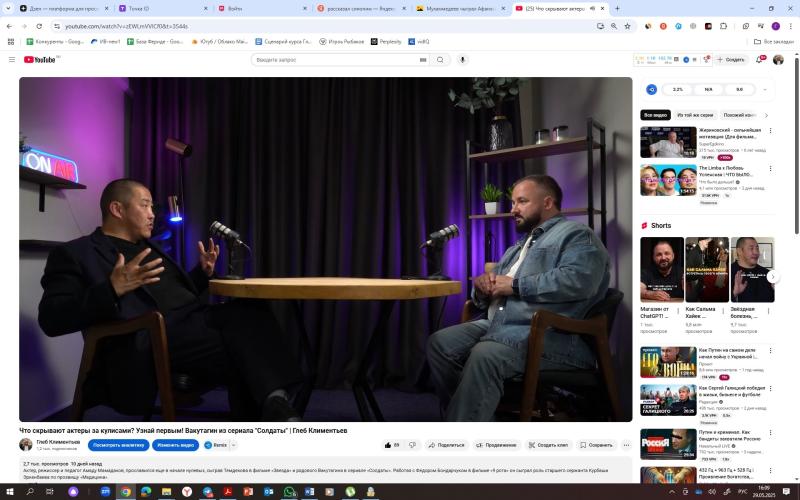The image size is (800, 500).
Task: Open 'The Limba и Любовь Успенская' video thumbnail
Action: click(668, 180)
